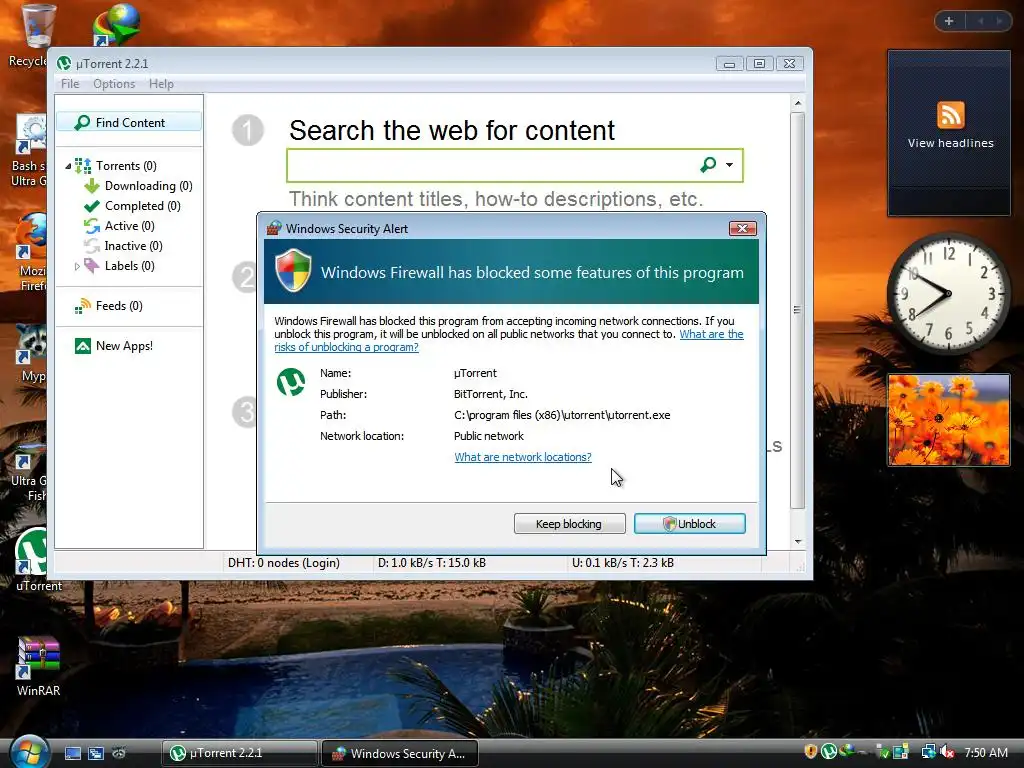Image resolution: width=1024 pixels, height=768 pixels.
Task: Click the µTorrent system tray icon
Action: pyautogui.click(x=829, y=752)
